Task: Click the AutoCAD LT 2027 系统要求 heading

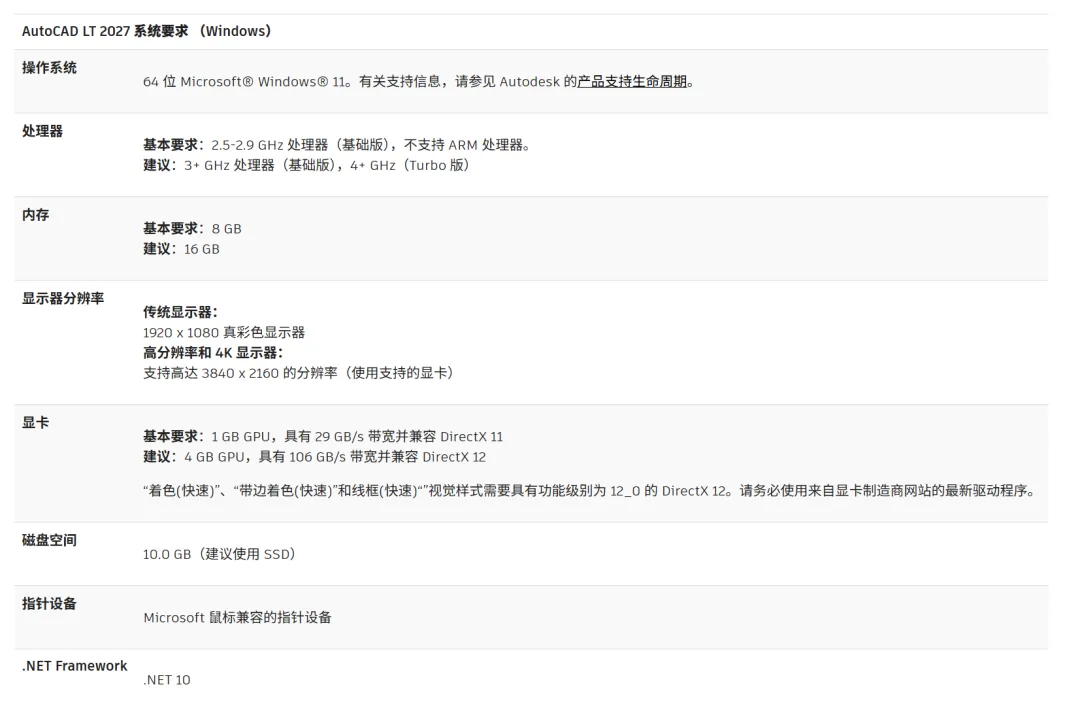Action: tap(146, 31)
